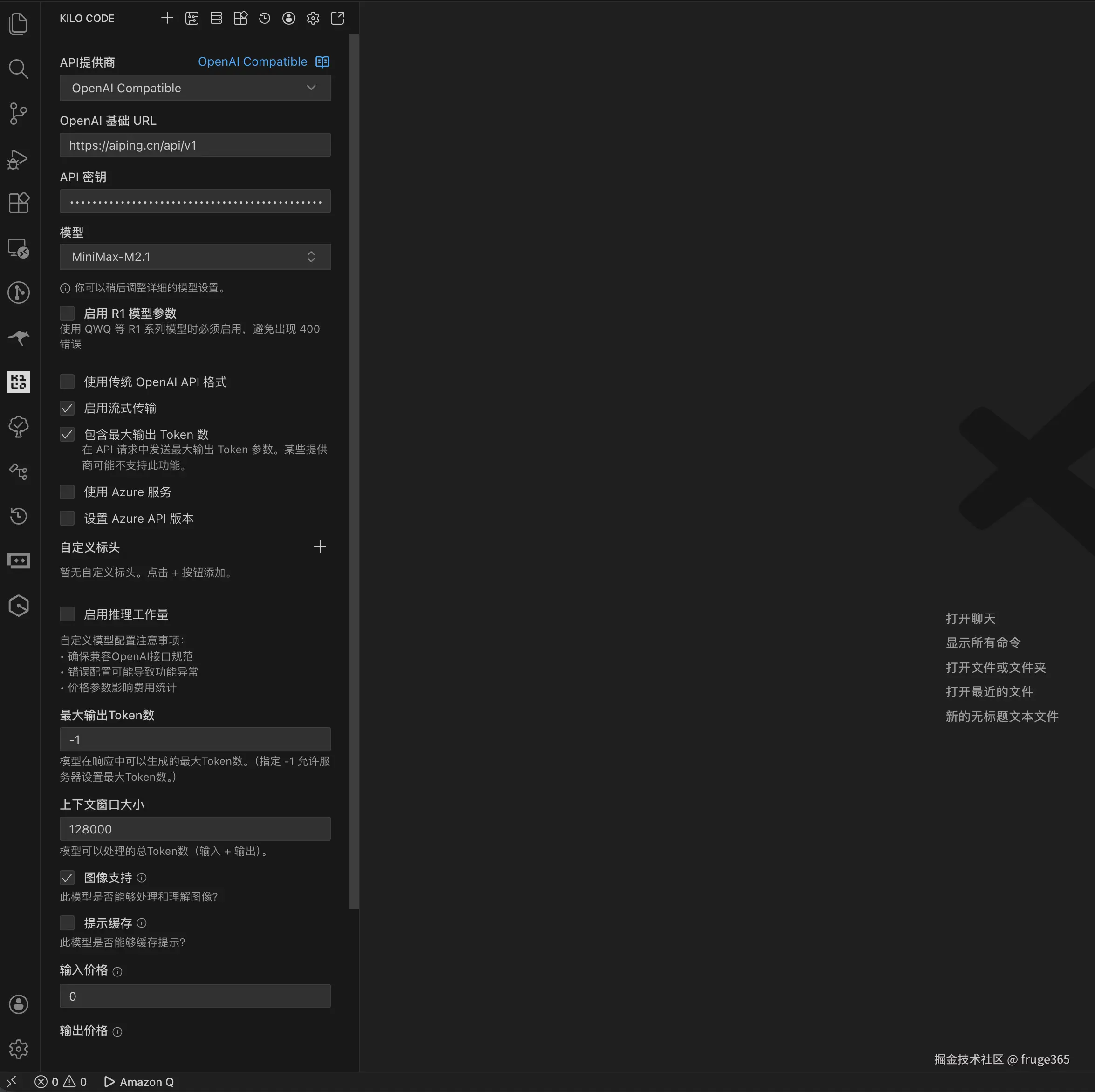
Task: Open Kilo Code settings gear in header
Action: (313, 18)
